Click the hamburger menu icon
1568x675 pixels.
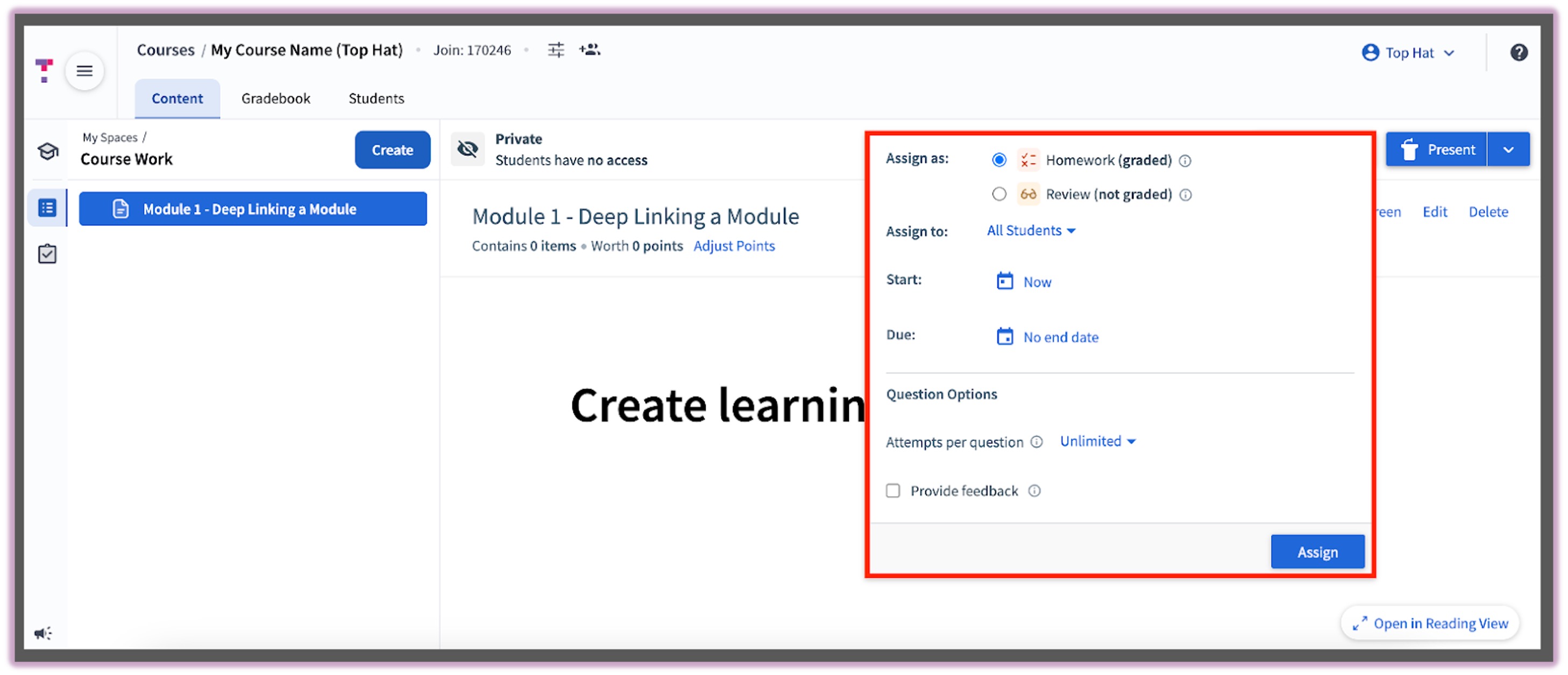(x=84, y=71)
